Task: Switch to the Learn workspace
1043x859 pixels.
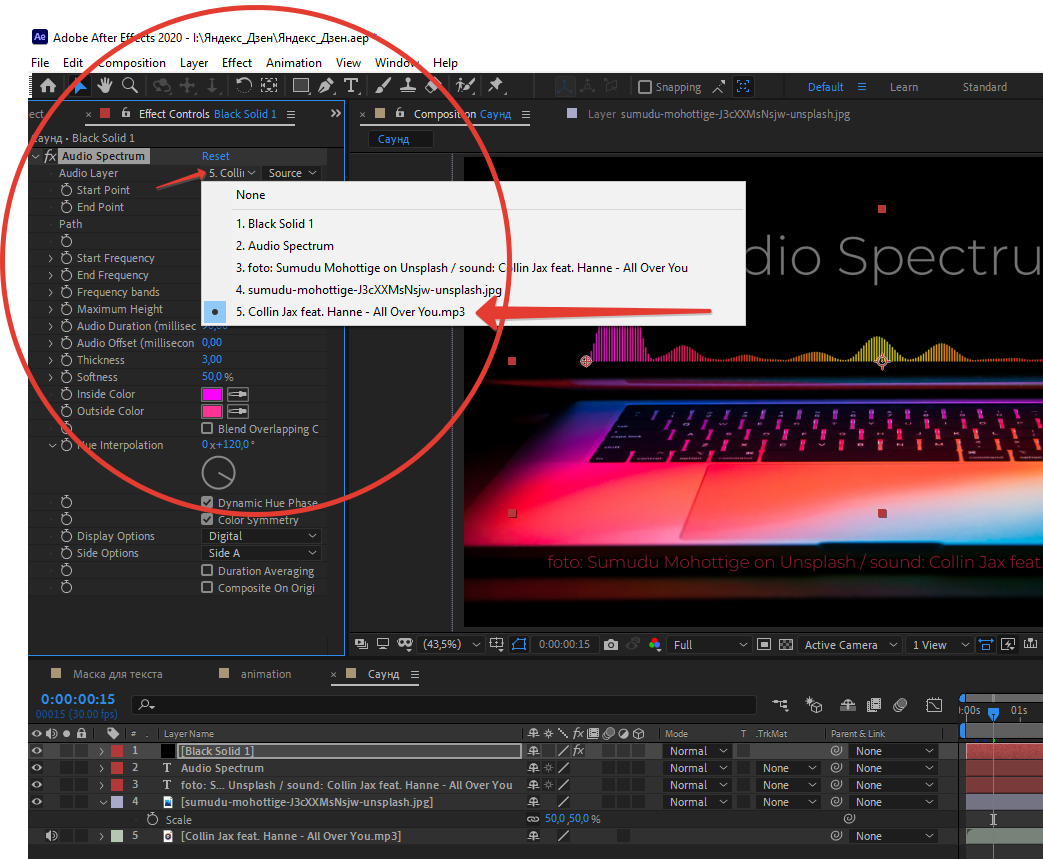Action: pos(903,87)
